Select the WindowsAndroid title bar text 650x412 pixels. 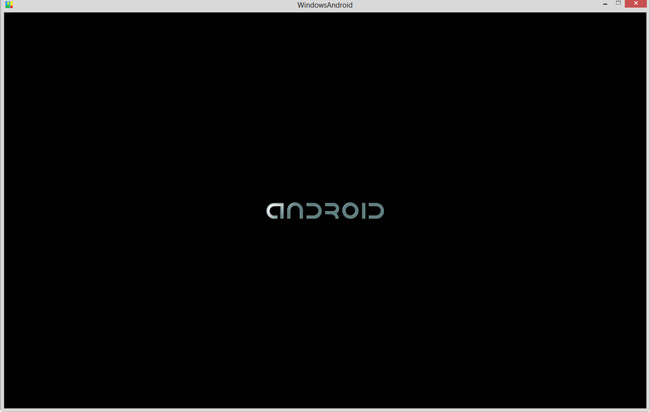tap(325, 5)
